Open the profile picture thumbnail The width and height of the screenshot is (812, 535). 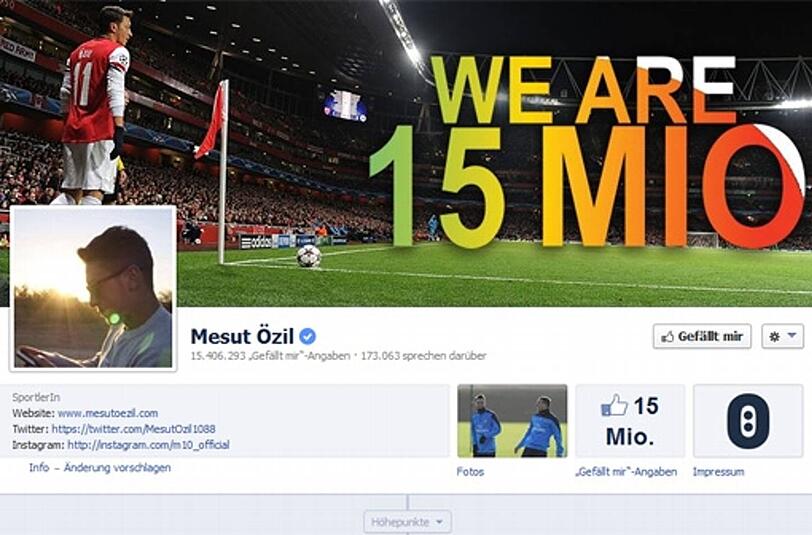[93, 288]
